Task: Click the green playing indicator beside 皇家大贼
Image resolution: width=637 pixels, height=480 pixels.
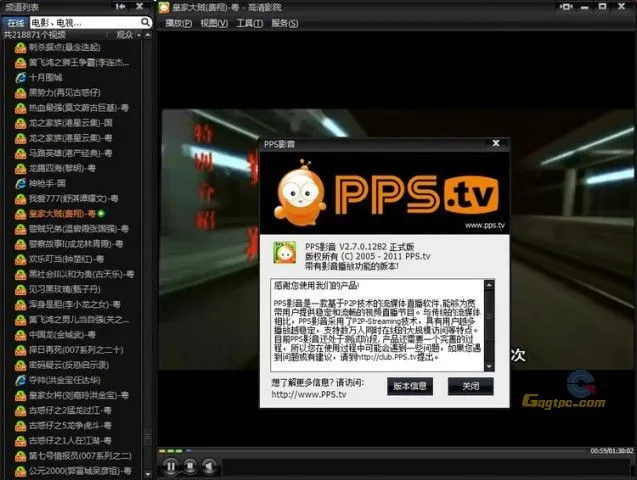Action: 101,214
